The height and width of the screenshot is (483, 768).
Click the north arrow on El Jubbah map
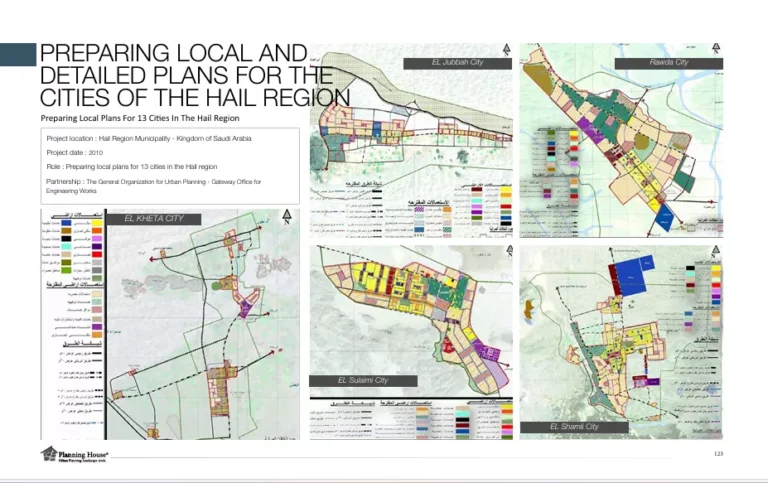point(506,50)
